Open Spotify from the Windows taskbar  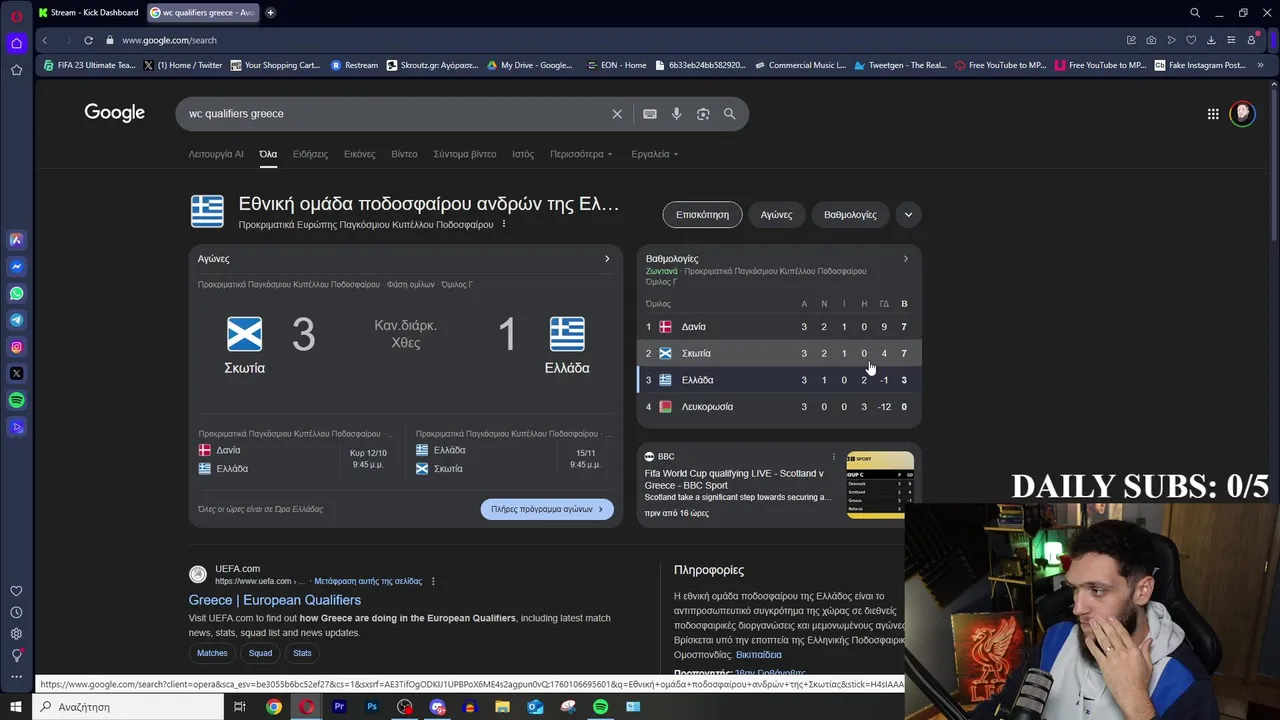coord(600,707)
